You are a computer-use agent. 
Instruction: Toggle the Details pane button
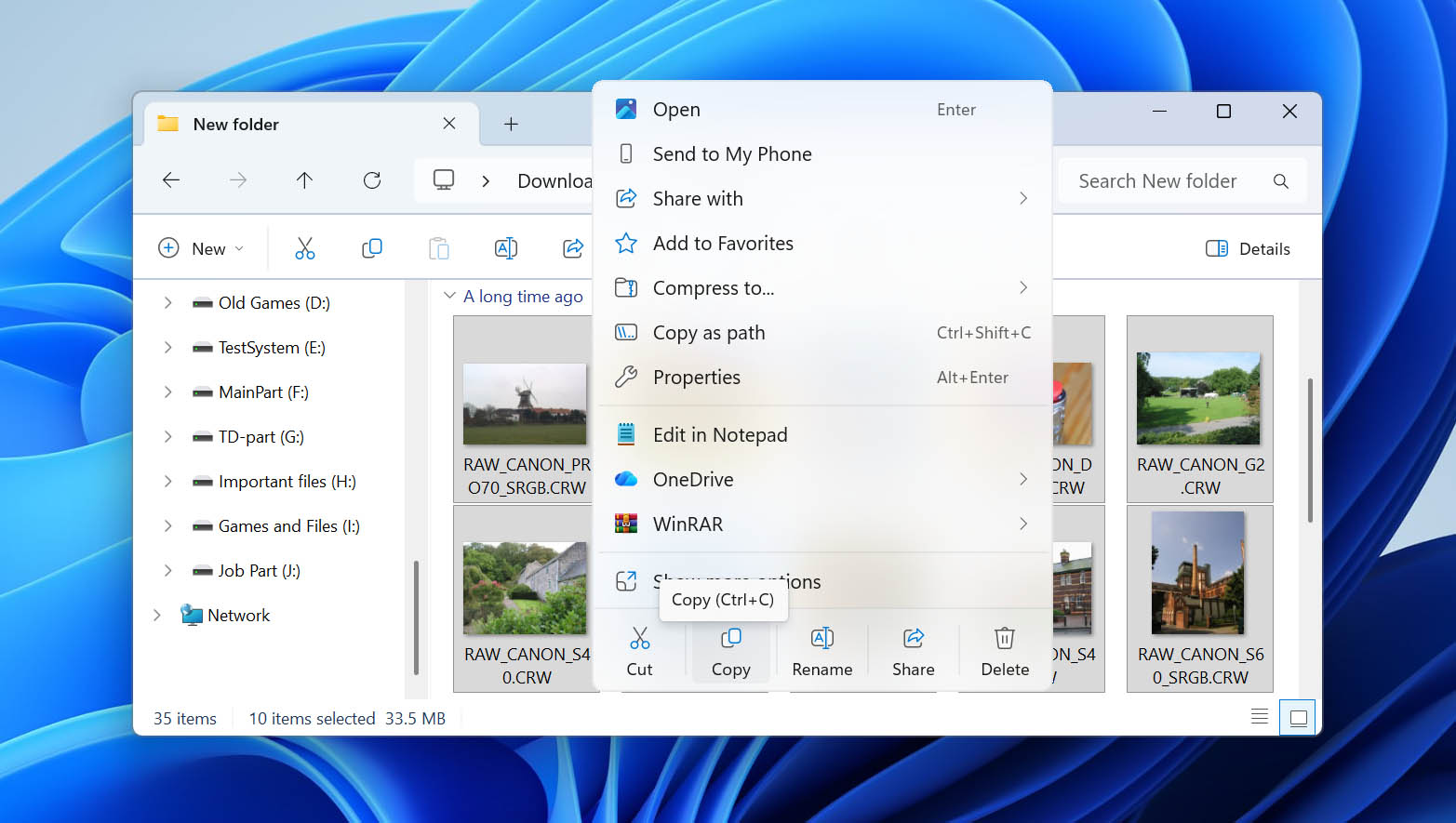1248,248
